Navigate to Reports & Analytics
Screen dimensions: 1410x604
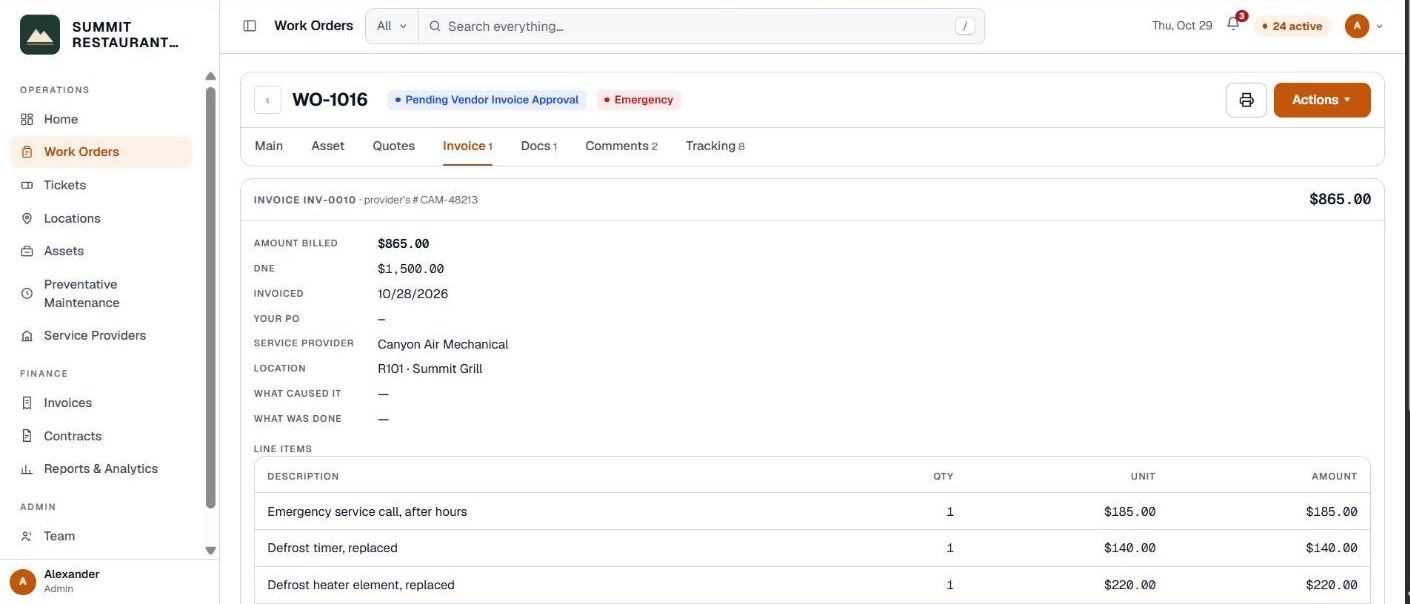pyautogui.click(x=101, y=469)
